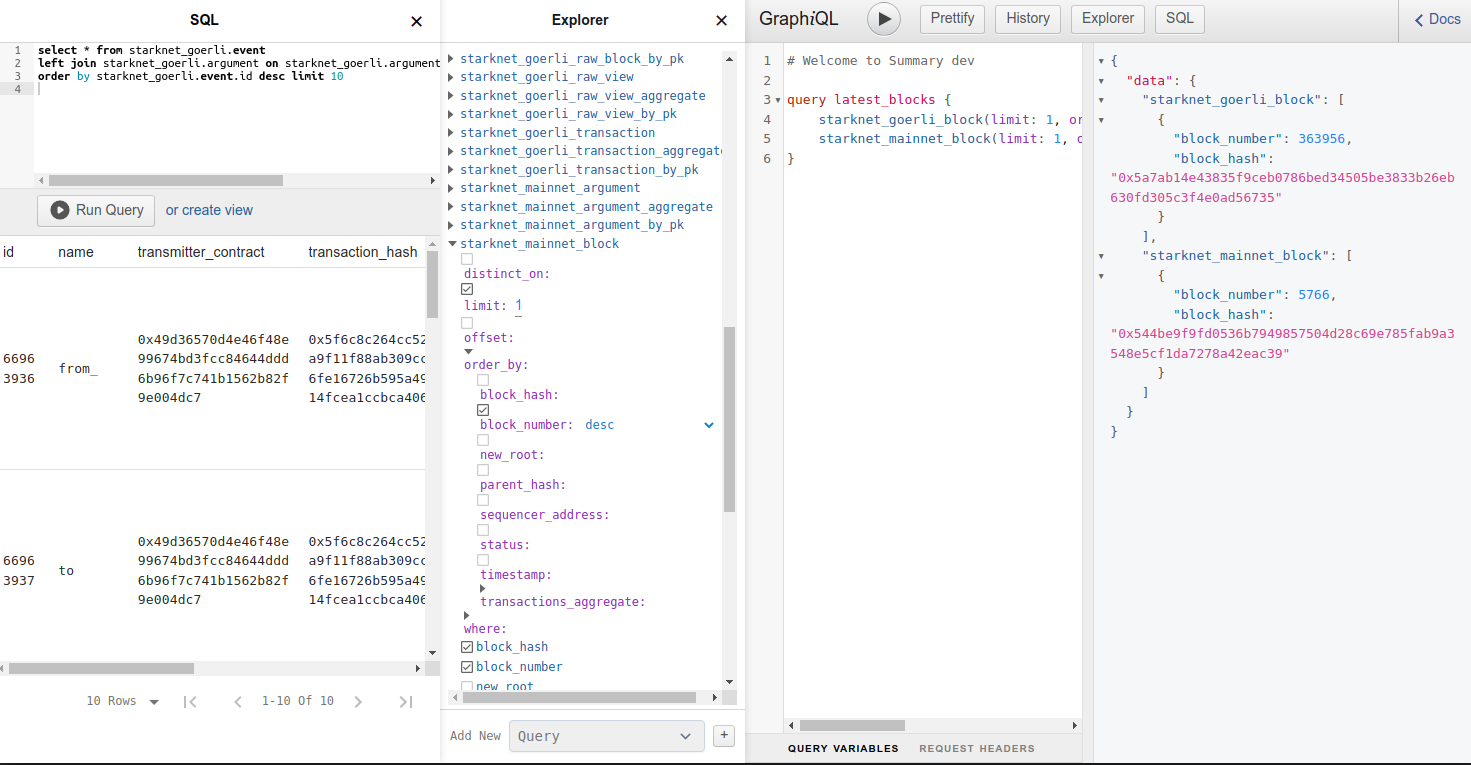1471x765 pixels.
Task: Sort by transaction_hash column header
Action: (363, 252)
